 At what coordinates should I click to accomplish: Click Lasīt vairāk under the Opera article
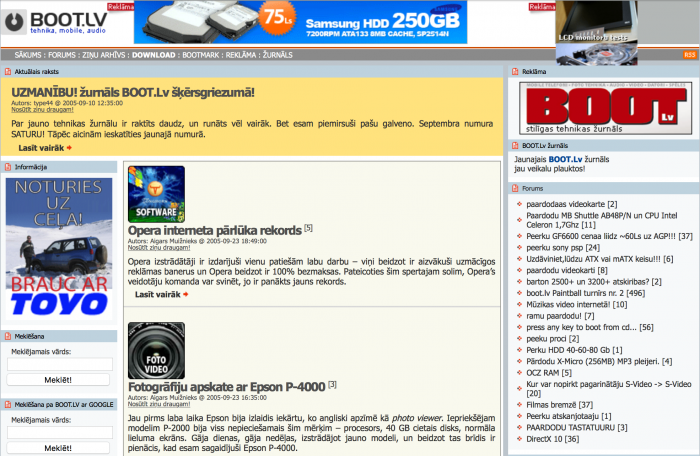(x=161, y=294)
